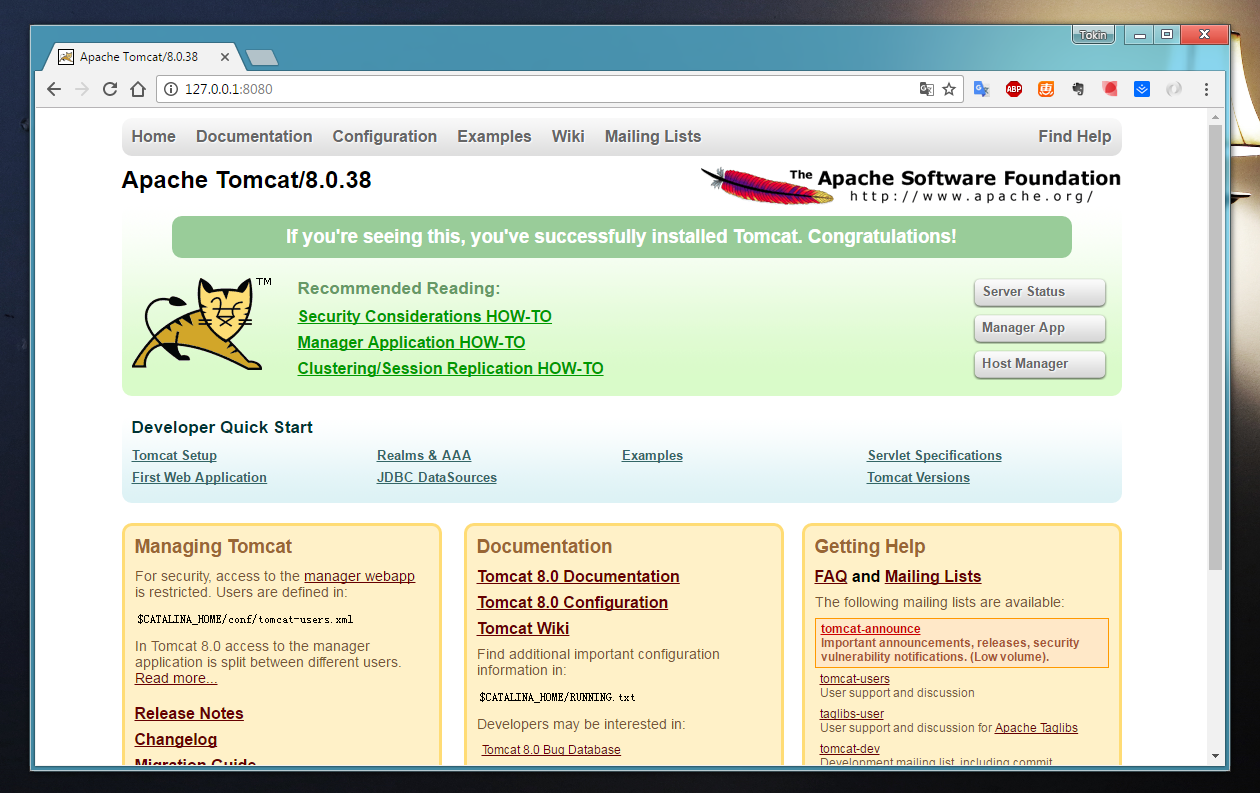
Task: Click the address bar URL field
Action: (x=540, y=89)
